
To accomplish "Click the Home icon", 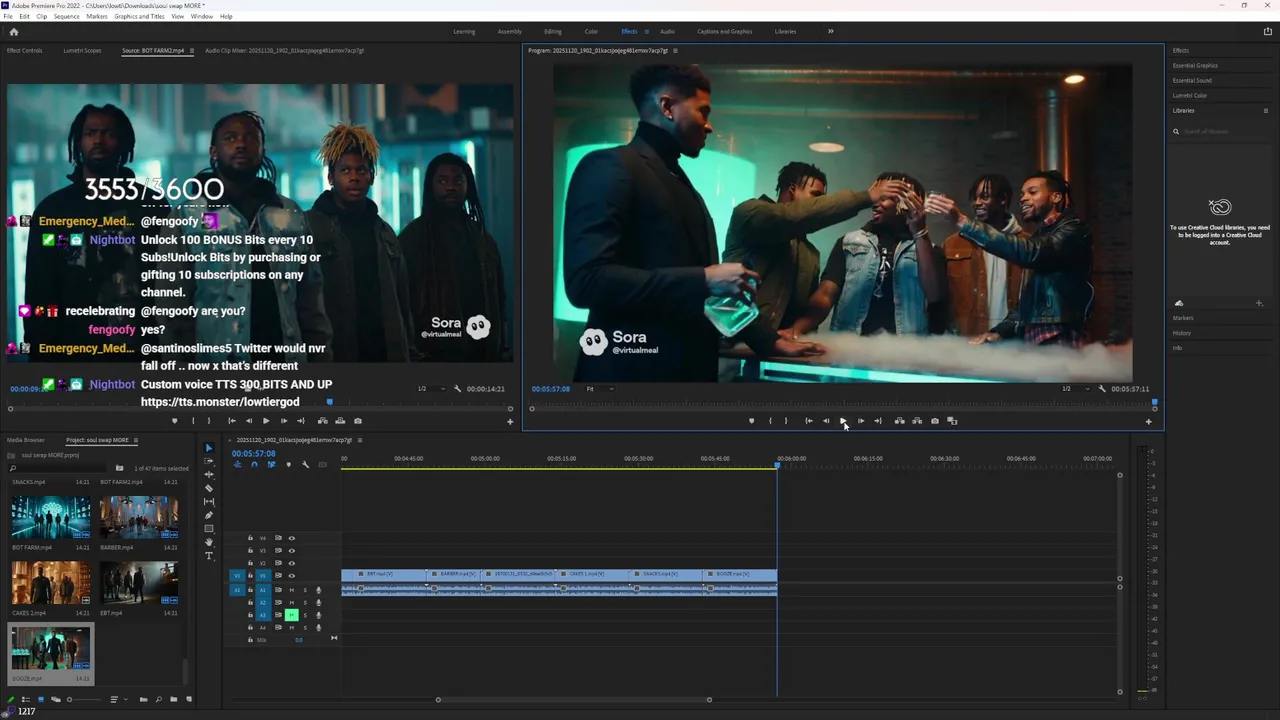I will [14, 32].
